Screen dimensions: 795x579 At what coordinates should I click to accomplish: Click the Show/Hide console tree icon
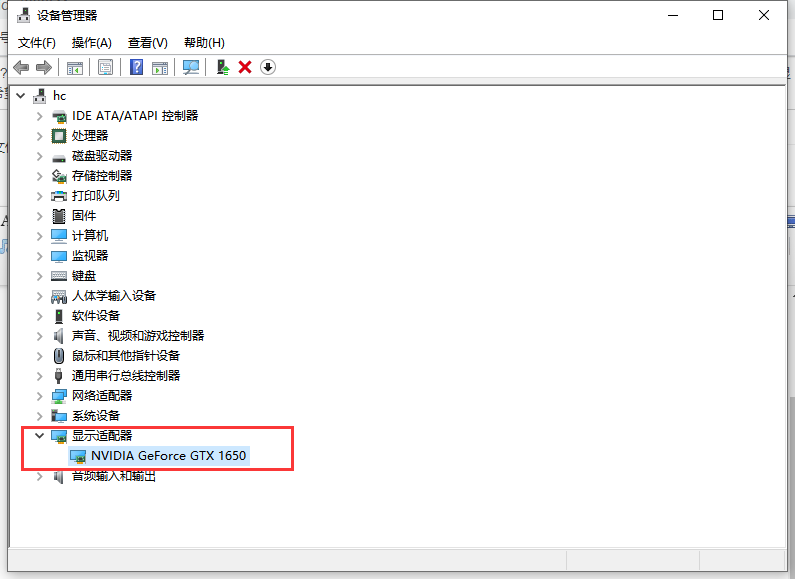click(74, 67)
